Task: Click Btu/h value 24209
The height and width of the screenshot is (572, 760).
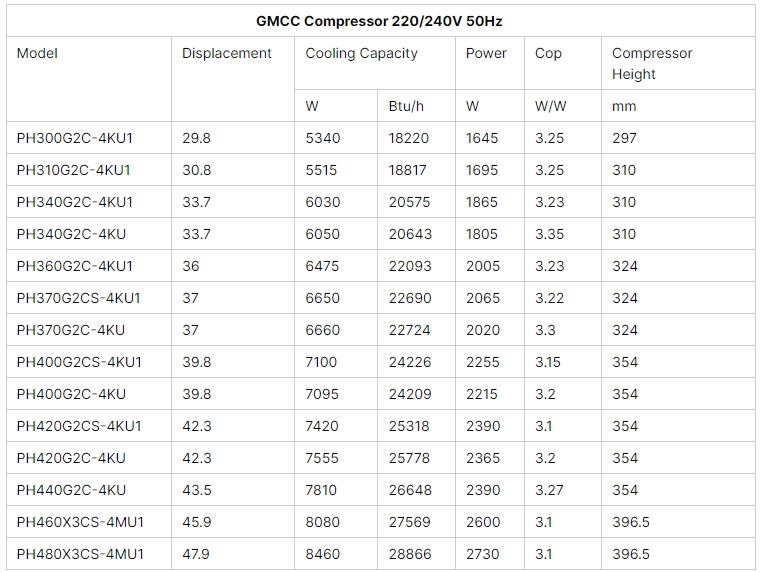Action: [410, 394]
